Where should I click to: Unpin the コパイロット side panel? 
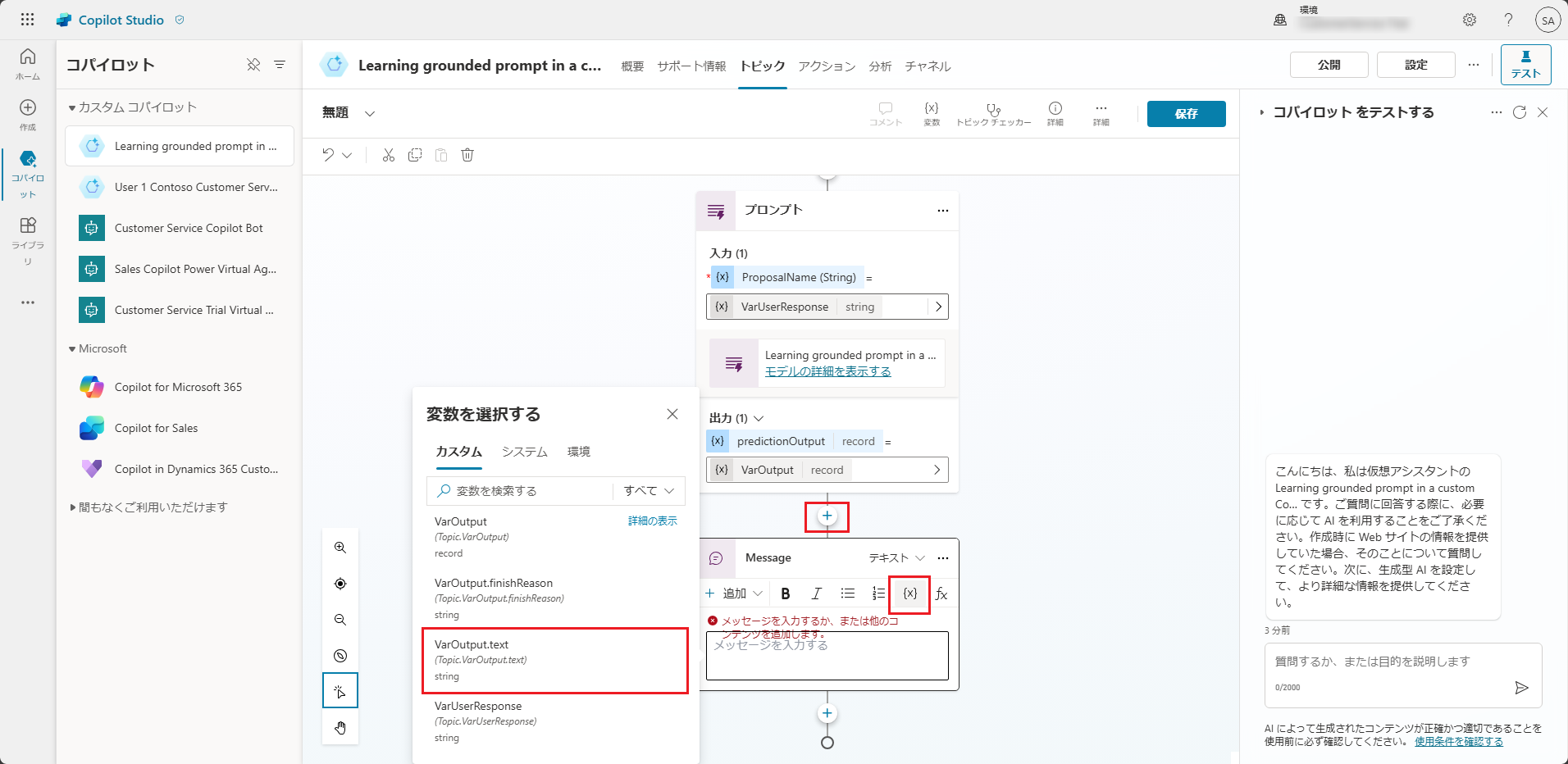(x=253, y=65)
